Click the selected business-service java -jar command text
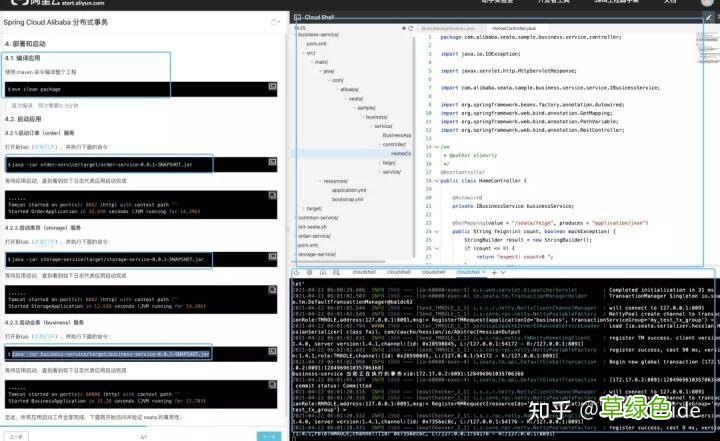The width and height of the screenshot is (720, 441). coord(111,354)
